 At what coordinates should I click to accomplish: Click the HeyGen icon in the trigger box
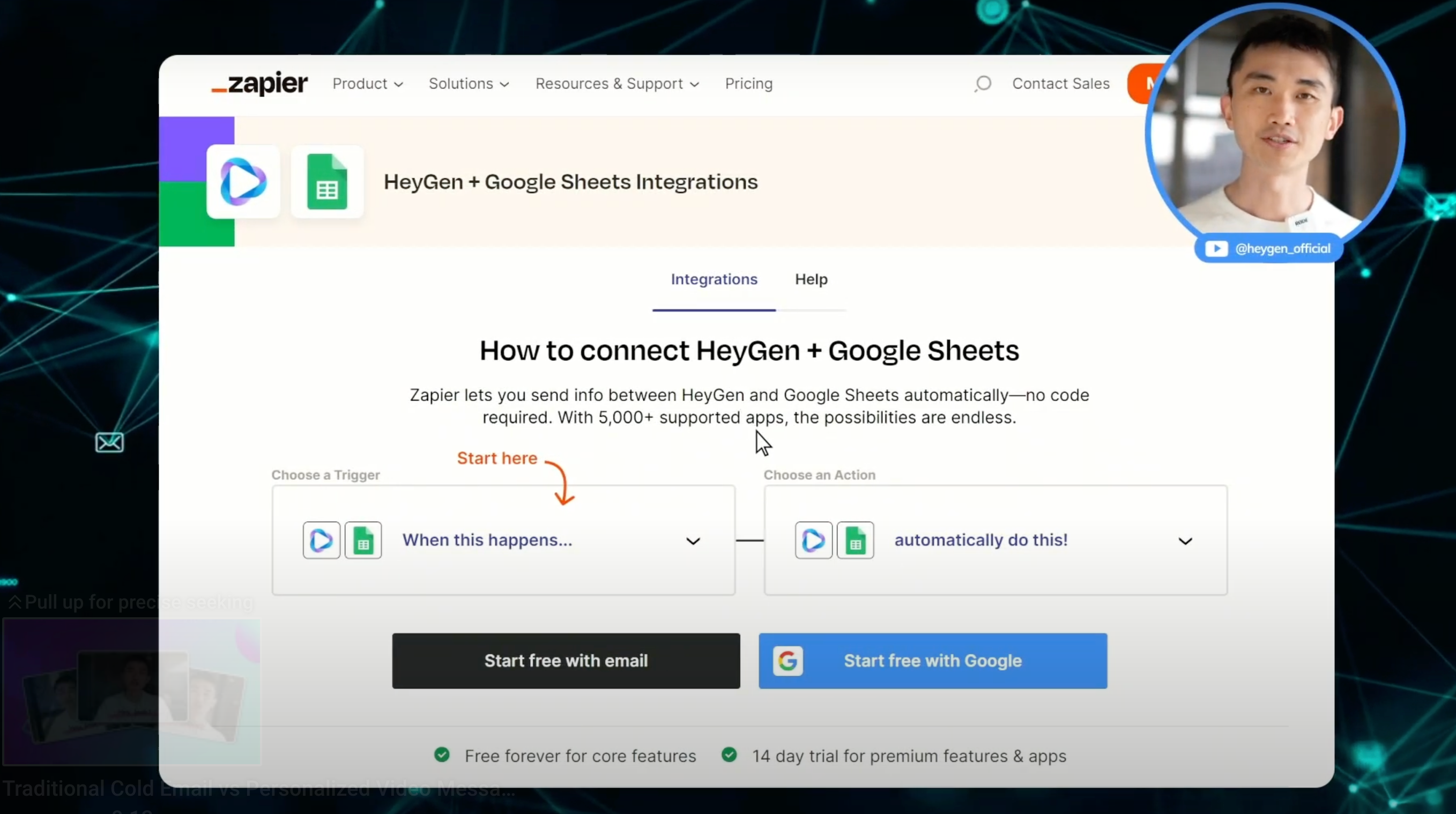click(x=322, y=541)
